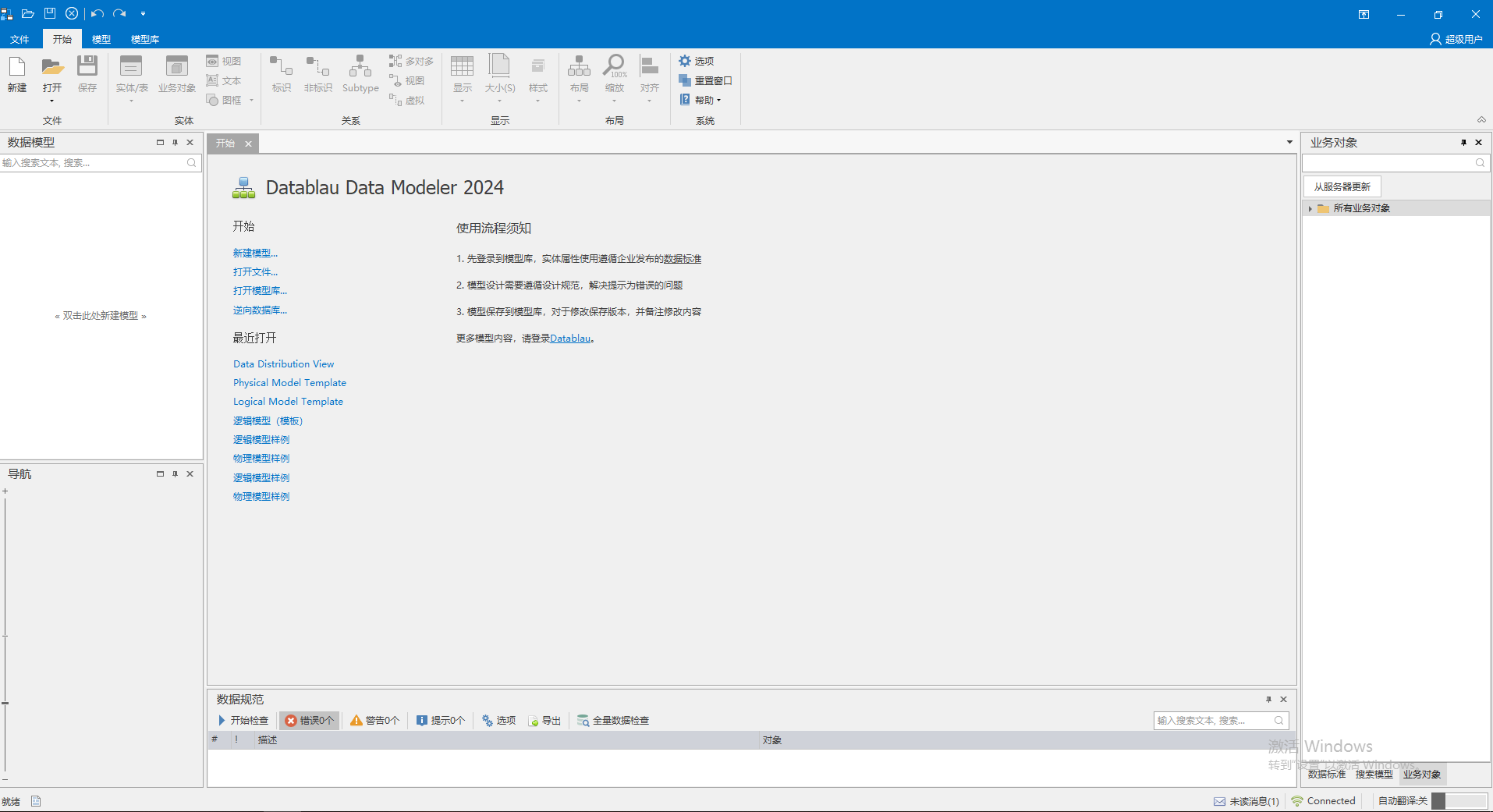1493x812 pixels.
Task: Toggle pin on 导航 panel
Action: pyautogui.click(x=175, y=474)
